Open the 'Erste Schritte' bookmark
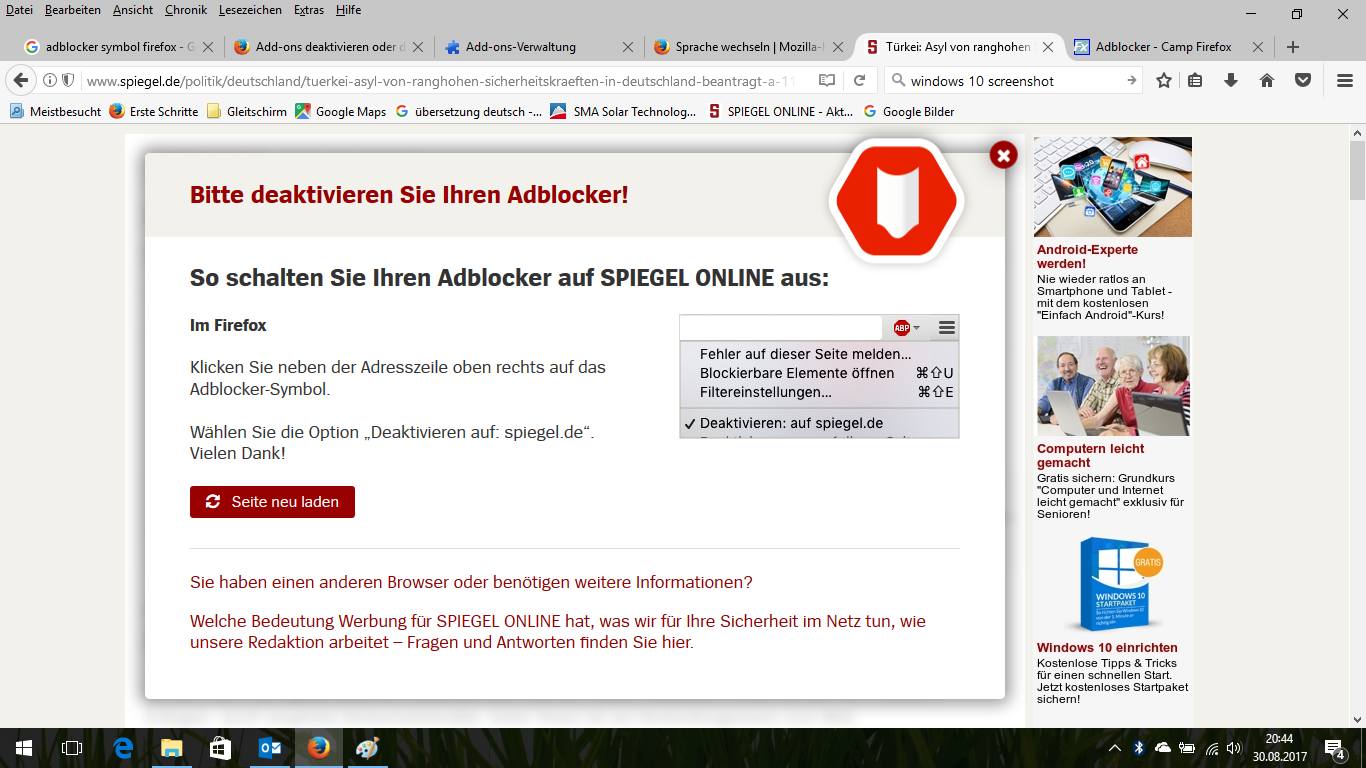The width and height of the screenshot is (1366, 768). point(153,111)
